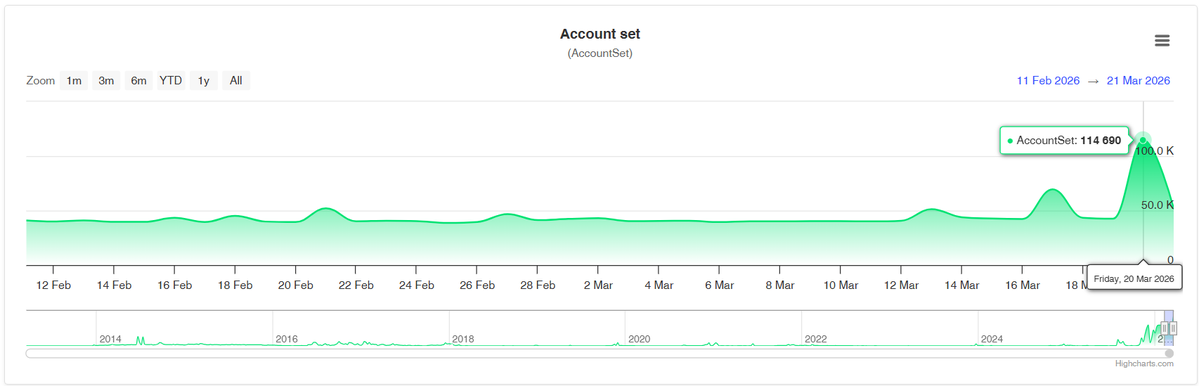Viewport: 1199px width, 386px height.
Task: Select the YTD zoom option
Action: tap(171, 80)
